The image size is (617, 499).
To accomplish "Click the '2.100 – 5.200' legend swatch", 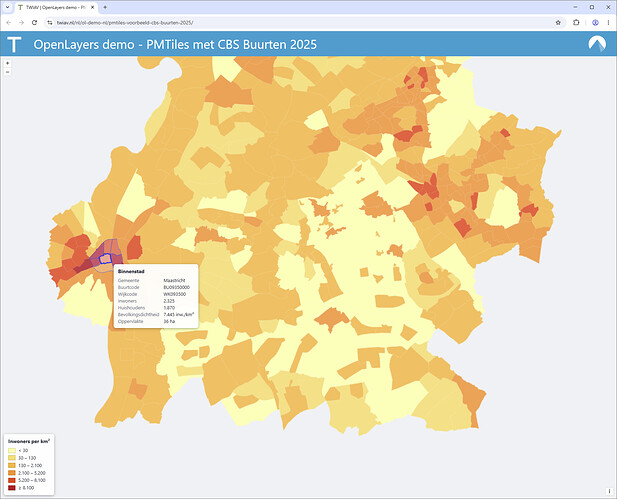I will pos(12,473).
